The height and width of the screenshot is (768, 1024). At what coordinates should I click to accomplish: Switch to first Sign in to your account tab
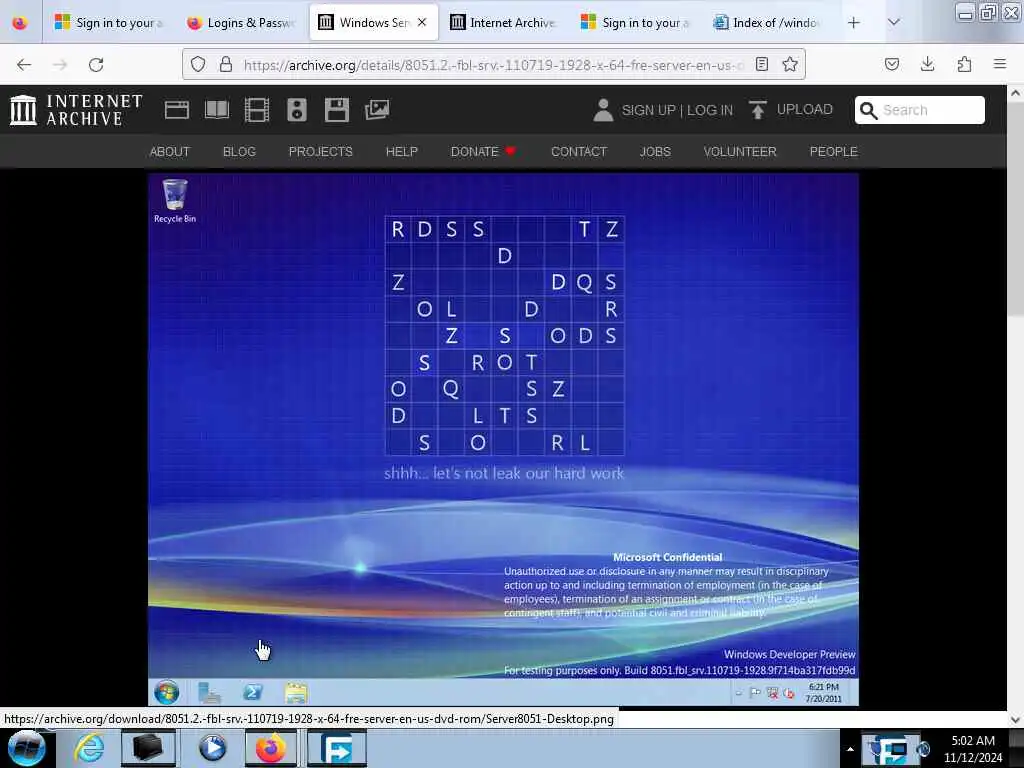(108, 23)
